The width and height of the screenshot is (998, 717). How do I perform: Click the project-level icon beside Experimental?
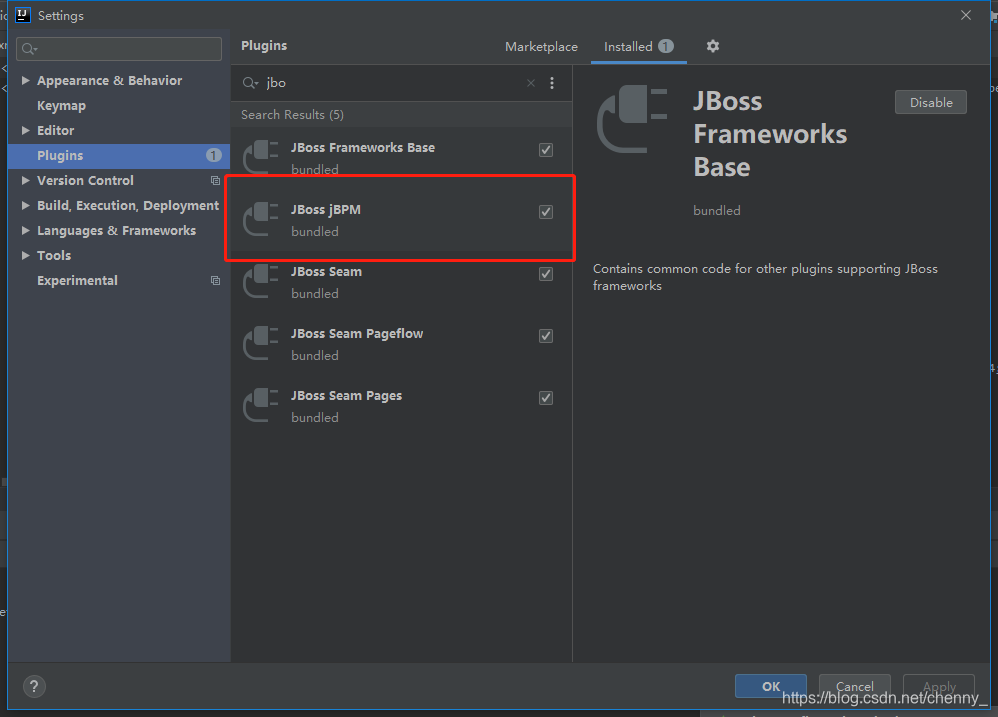tap(215, 281)
